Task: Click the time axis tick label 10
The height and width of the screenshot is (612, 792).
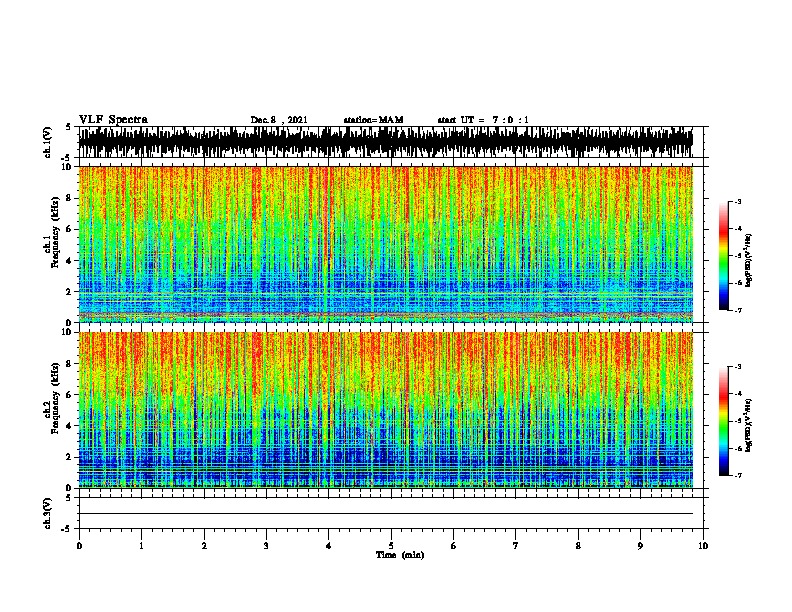Action: (x=703, y=546)
